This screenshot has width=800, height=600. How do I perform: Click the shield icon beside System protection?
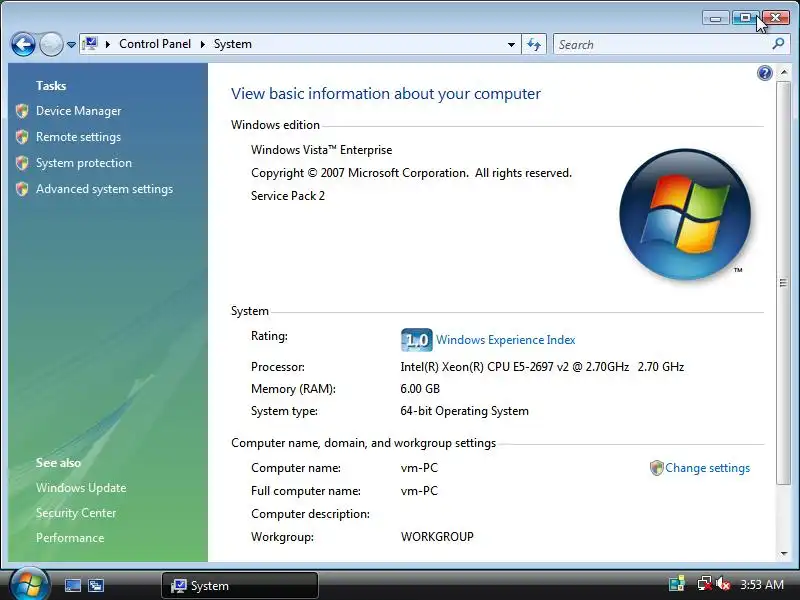(22, 163)
